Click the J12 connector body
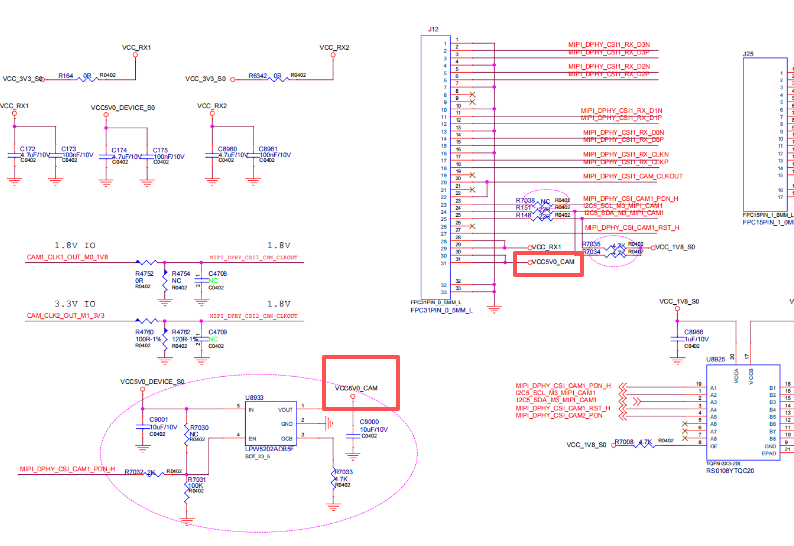 pyautogui.click(x=434, y=160)
